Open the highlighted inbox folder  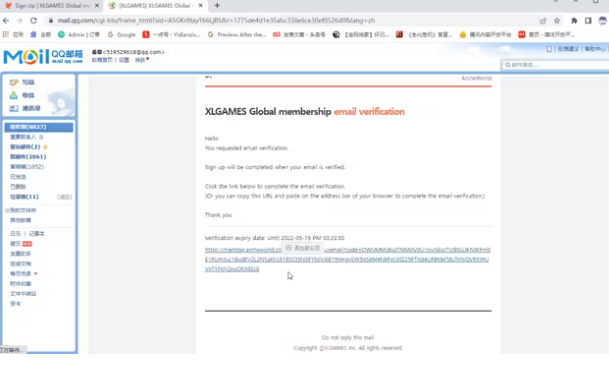point(39,127)
